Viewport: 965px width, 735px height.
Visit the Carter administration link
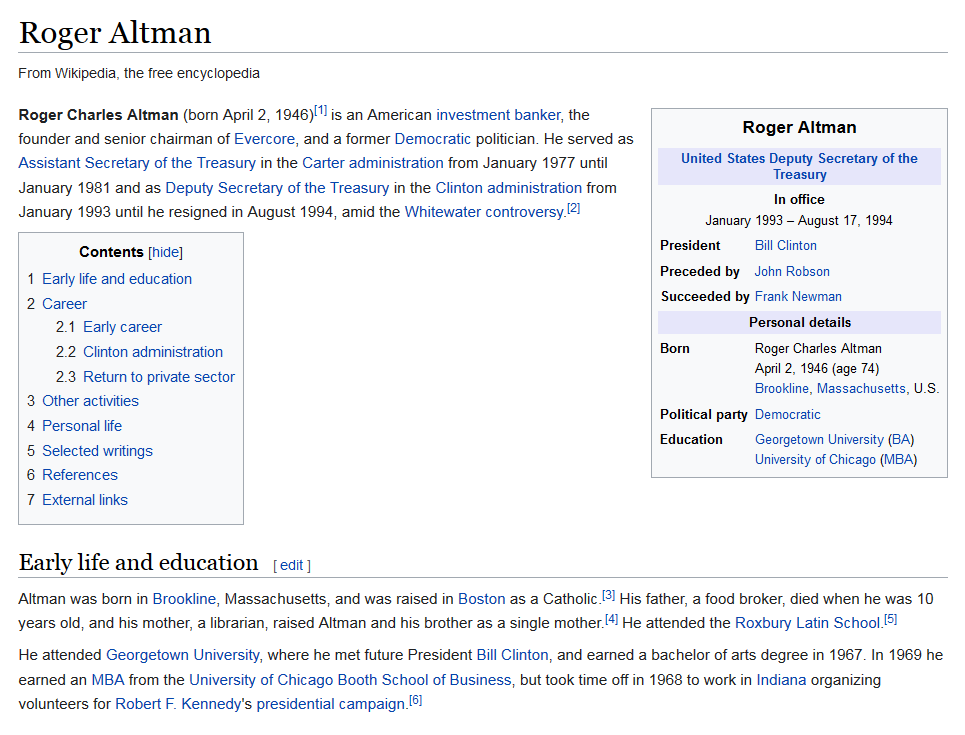tap(373, 163)
